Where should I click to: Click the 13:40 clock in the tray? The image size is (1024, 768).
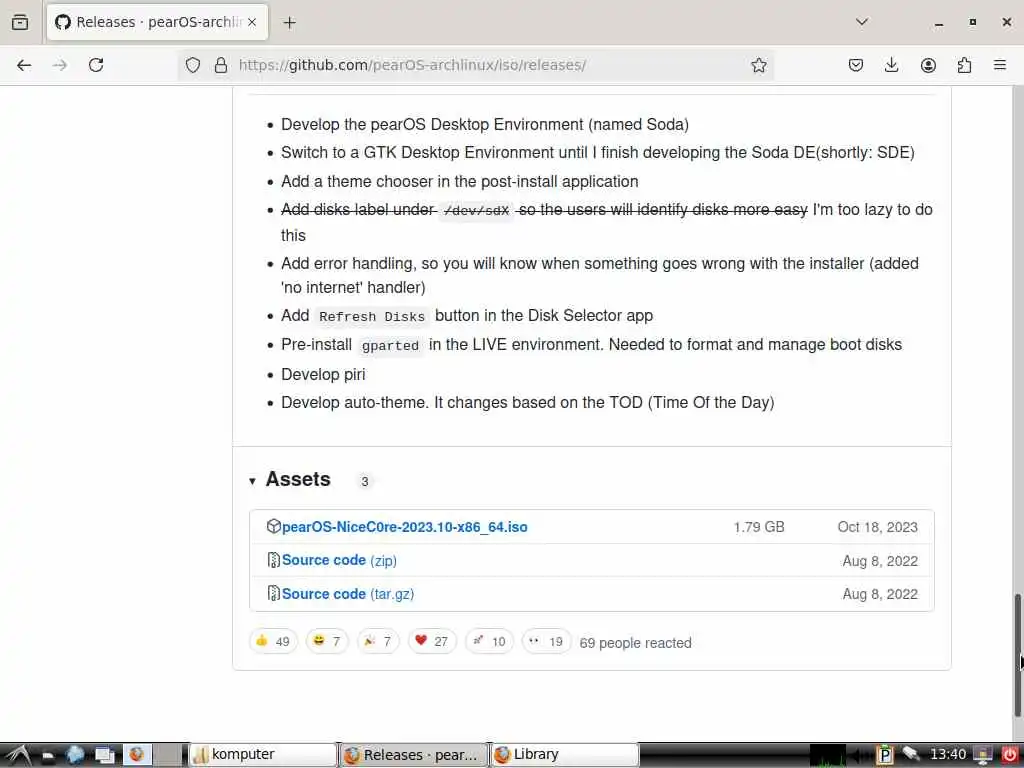[948, 754]
